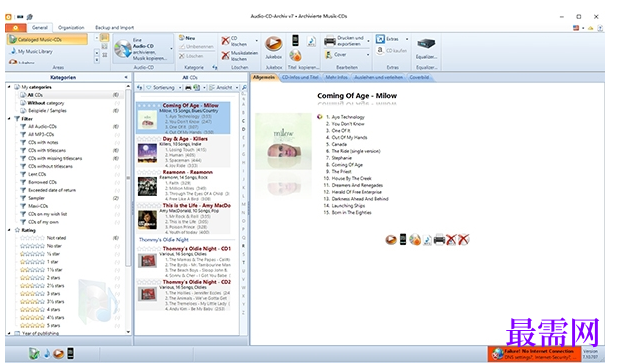Select the Sampler filter

(36, 198)
